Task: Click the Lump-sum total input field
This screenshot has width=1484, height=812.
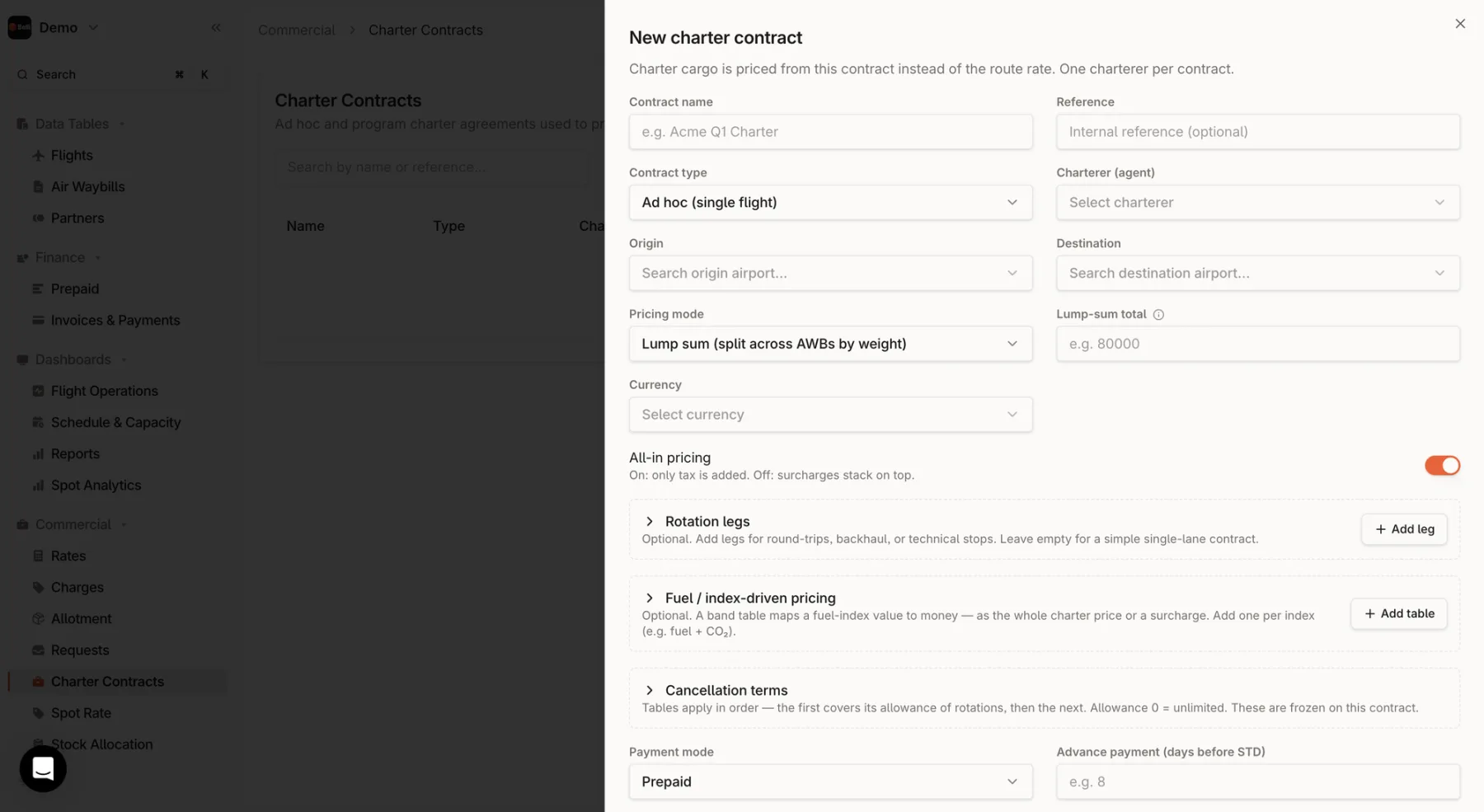Action: (x=1257, y=344)
